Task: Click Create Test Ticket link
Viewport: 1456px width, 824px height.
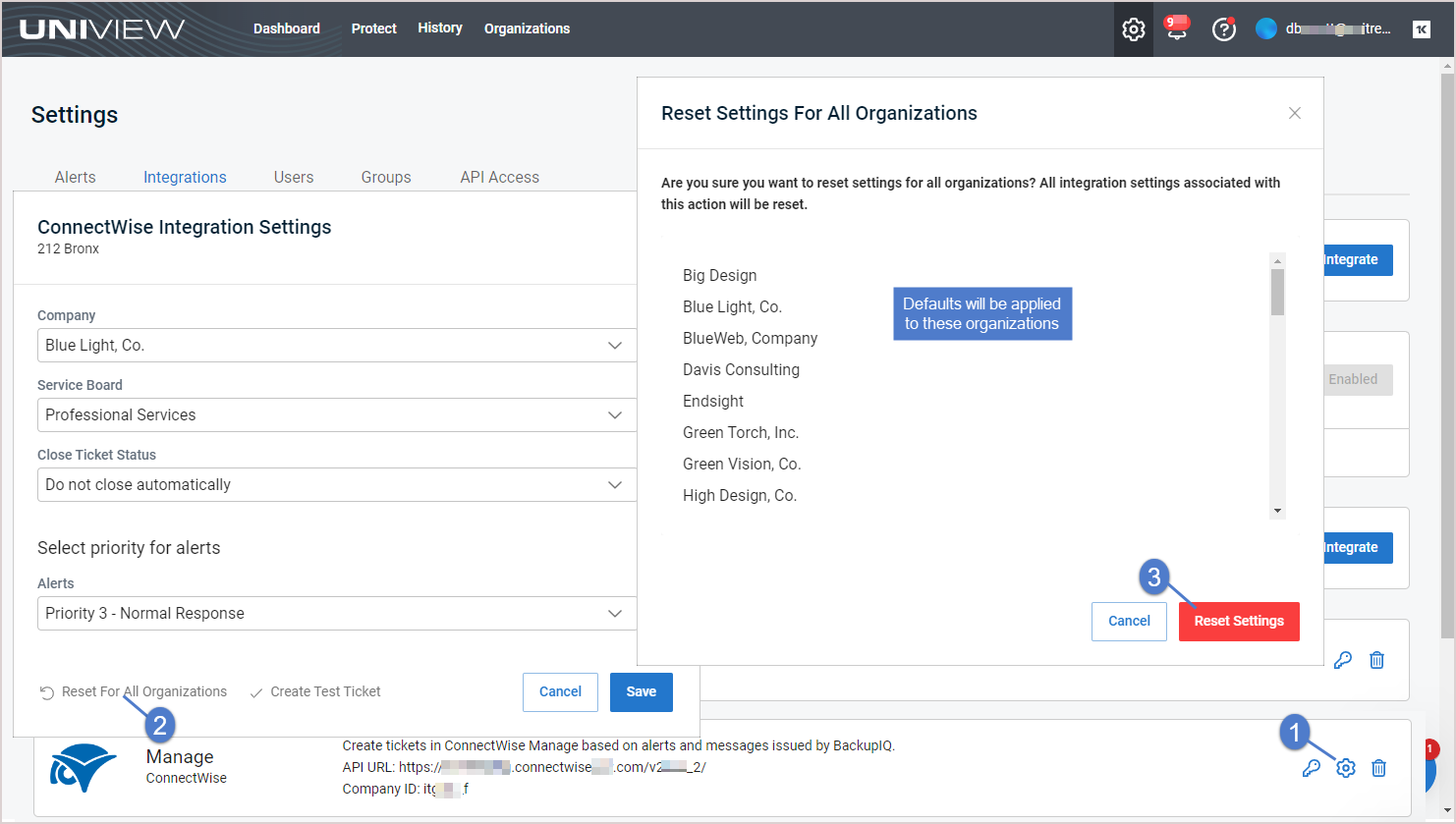Action: pos(326,691)
